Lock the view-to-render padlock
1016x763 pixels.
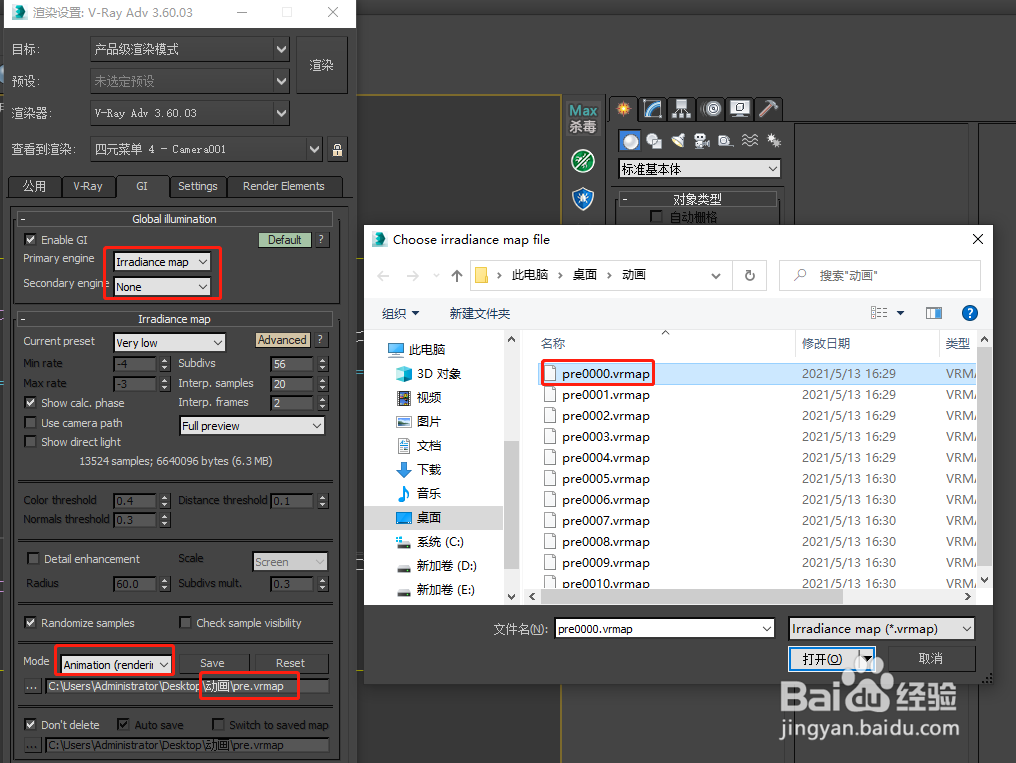coord(338,150)
